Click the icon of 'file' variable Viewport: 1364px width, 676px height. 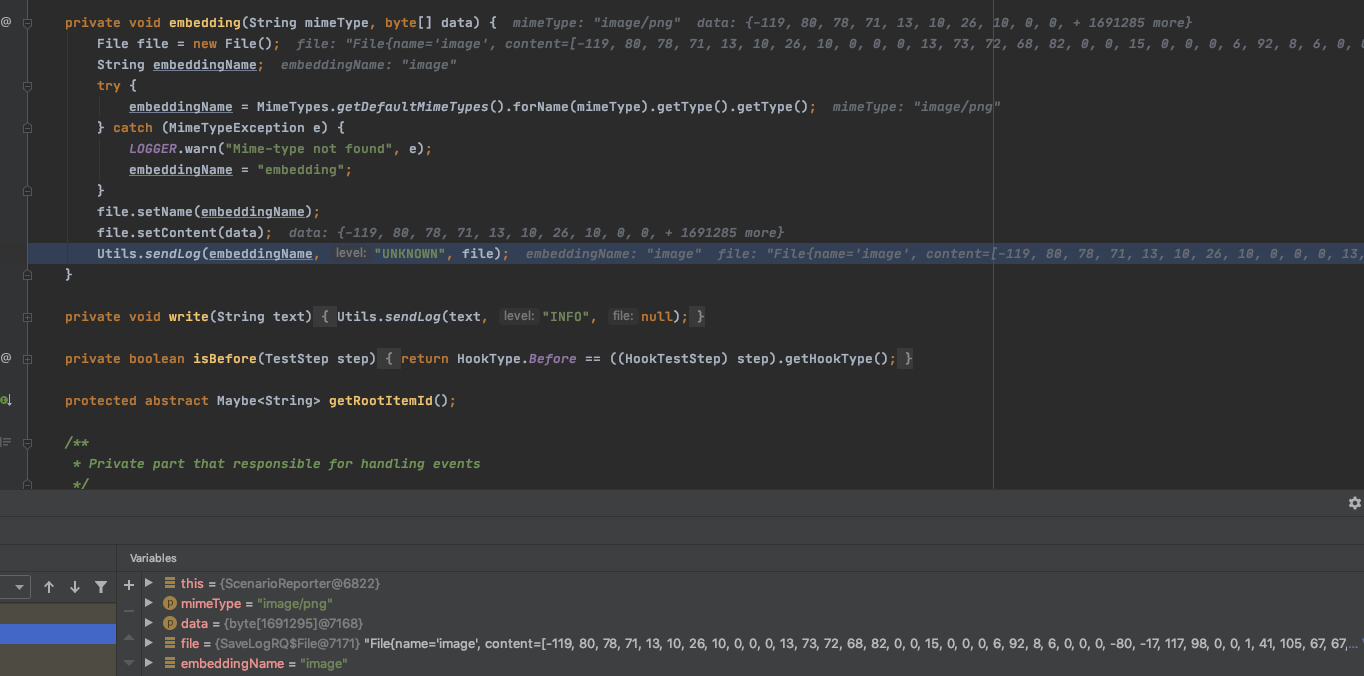point(170,643)
